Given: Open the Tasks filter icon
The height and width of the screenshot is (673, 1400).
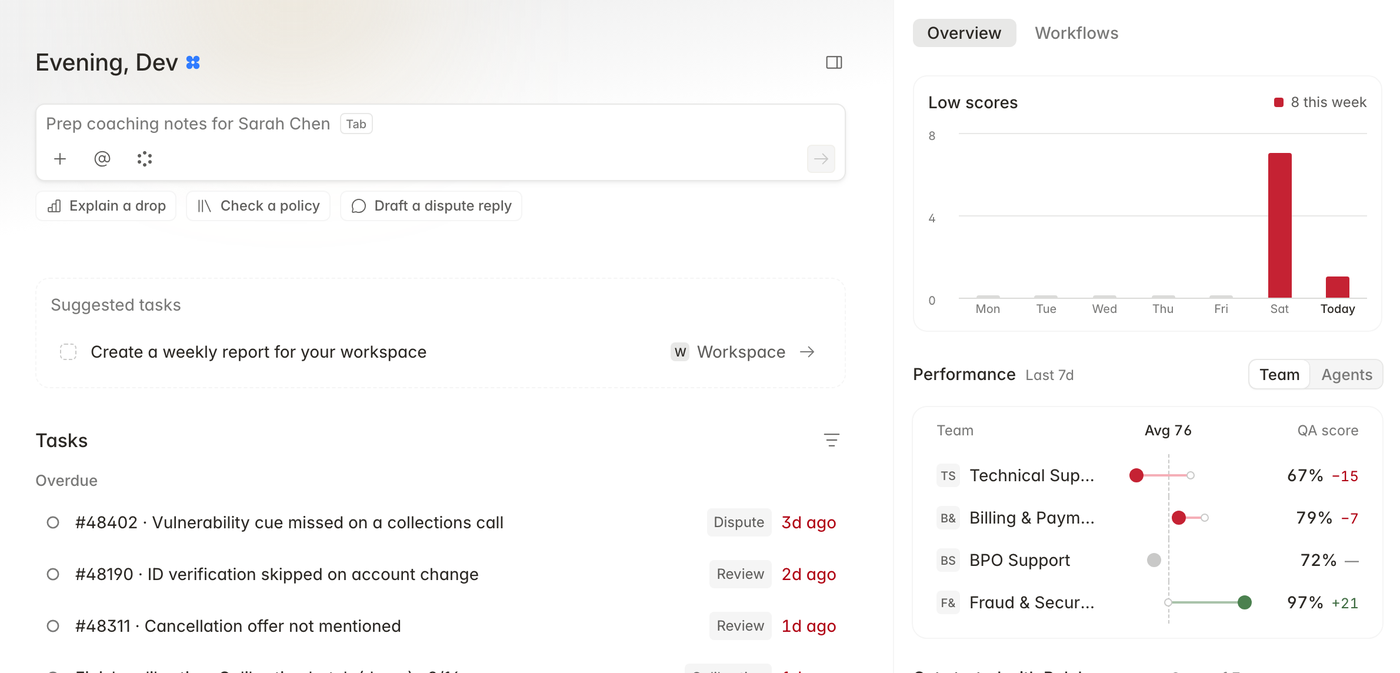Looking at the screenshot, I should (x=831, y=440).
